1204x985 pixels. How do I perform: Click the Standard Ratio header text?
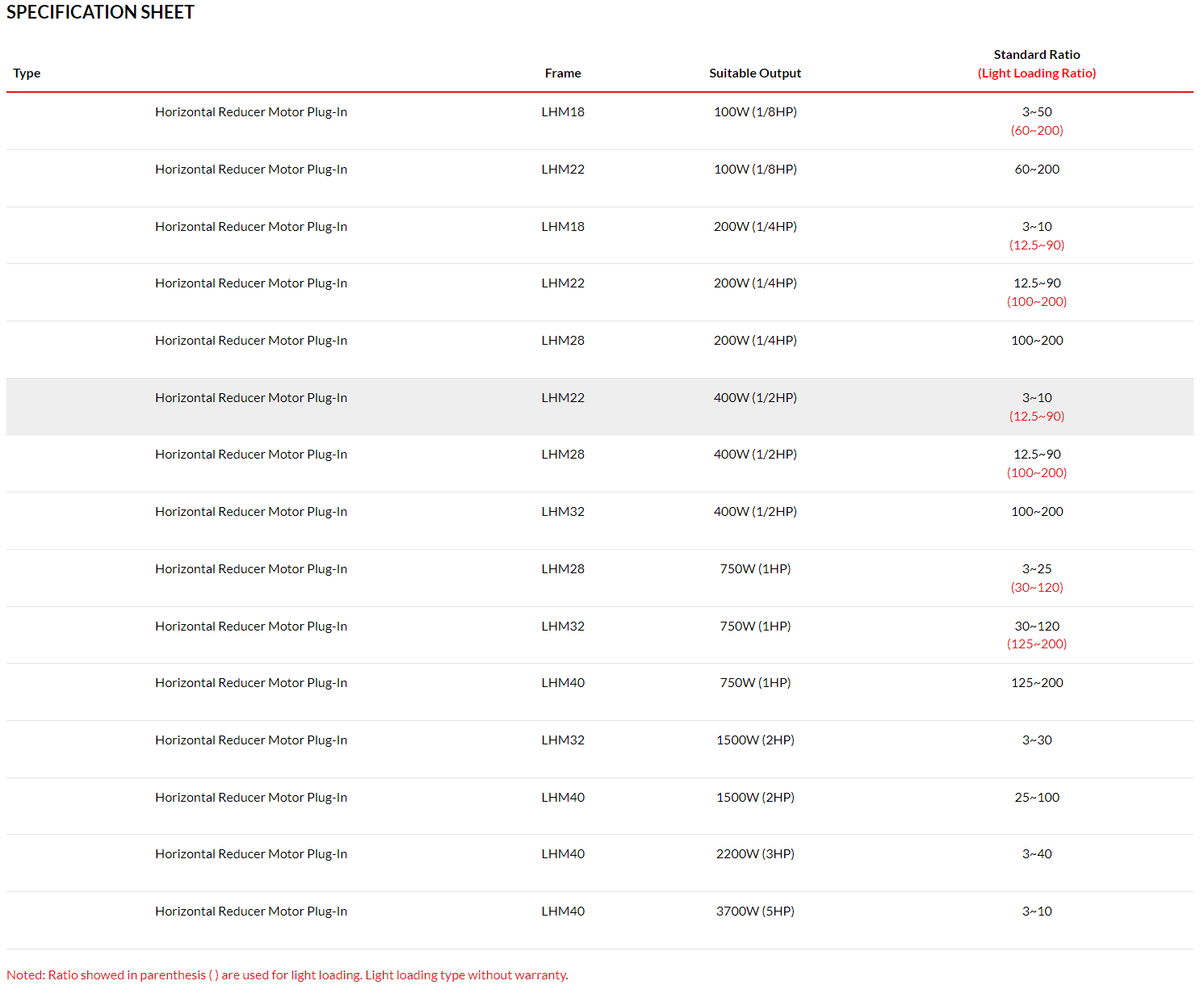click(1037, 55)
